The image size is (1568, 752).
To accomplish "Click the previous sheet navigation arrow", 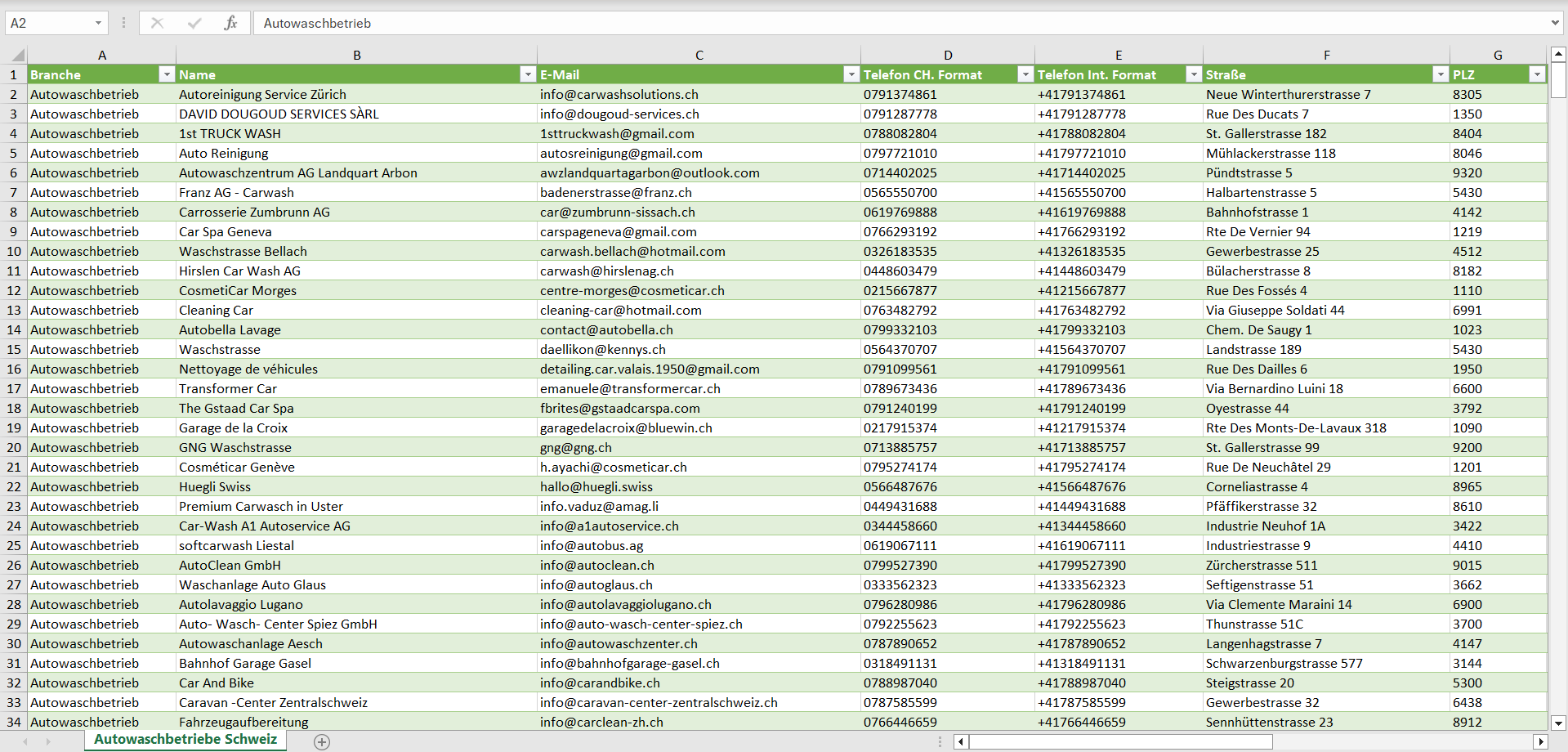I will [25, 742].
